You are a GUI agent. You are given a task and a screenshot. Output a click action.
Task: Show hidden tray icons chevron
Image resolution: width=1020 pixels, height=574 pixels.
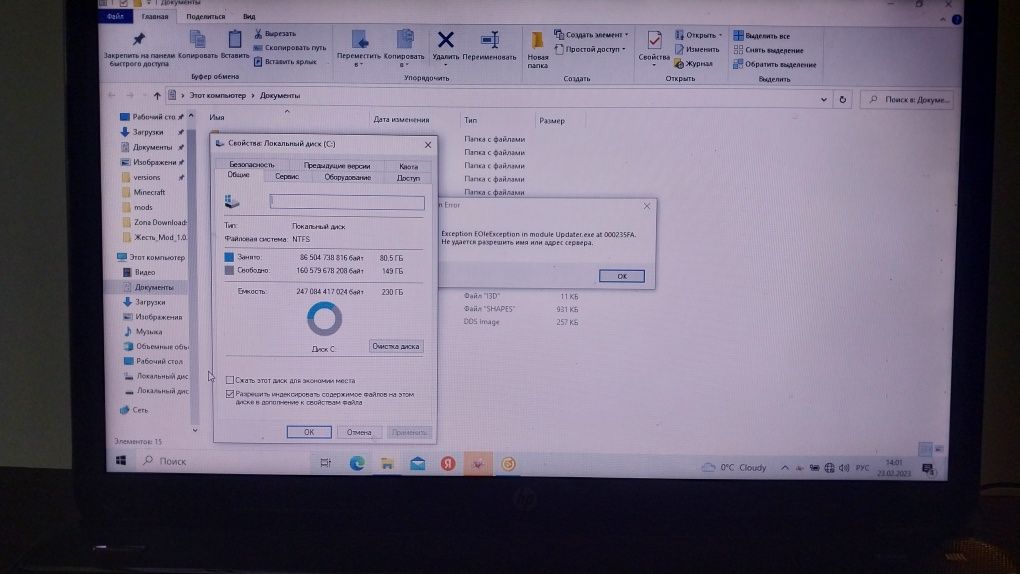(x=785, y=467)
